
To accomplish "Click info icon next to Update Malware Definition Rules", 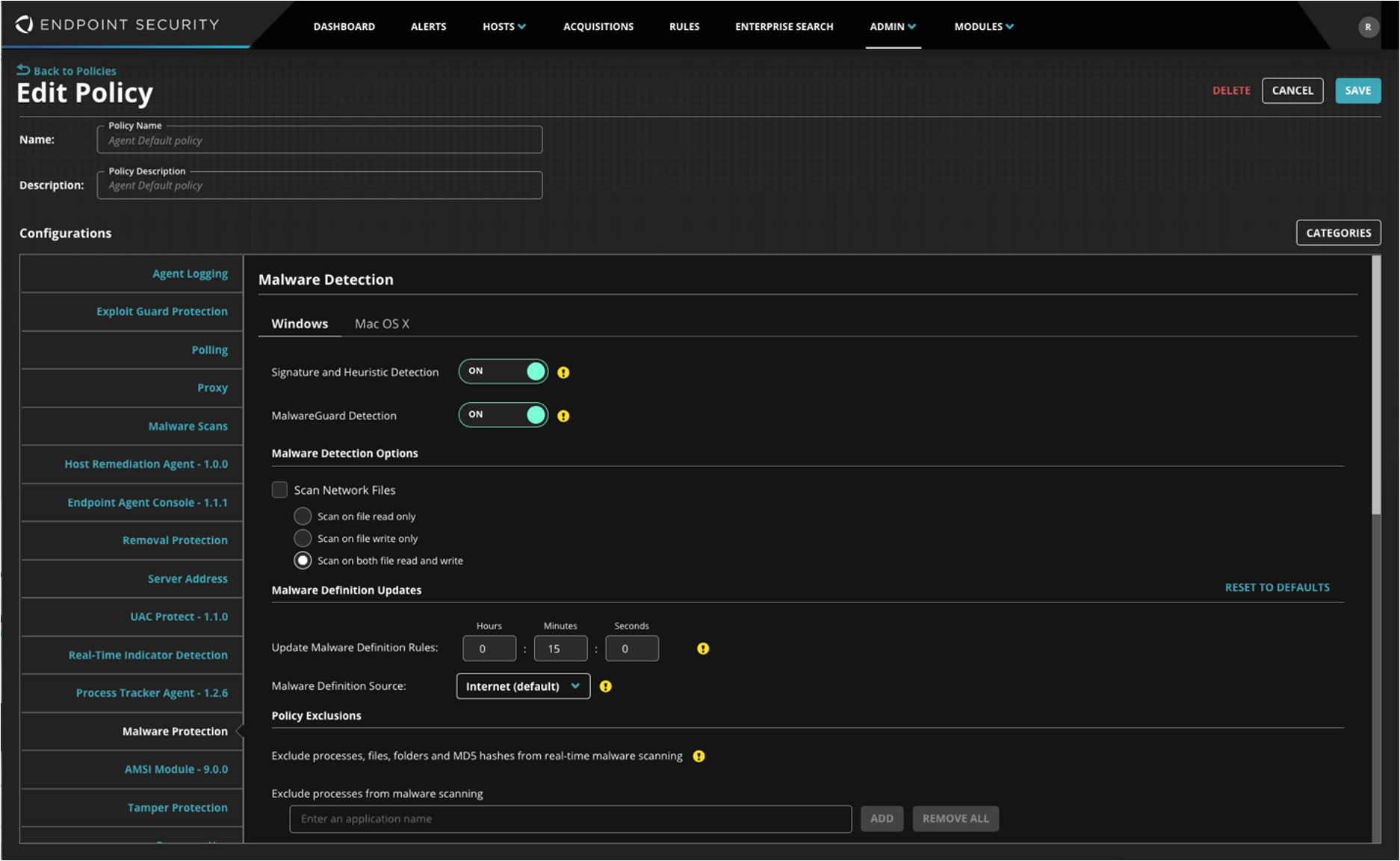I will 703,649.
